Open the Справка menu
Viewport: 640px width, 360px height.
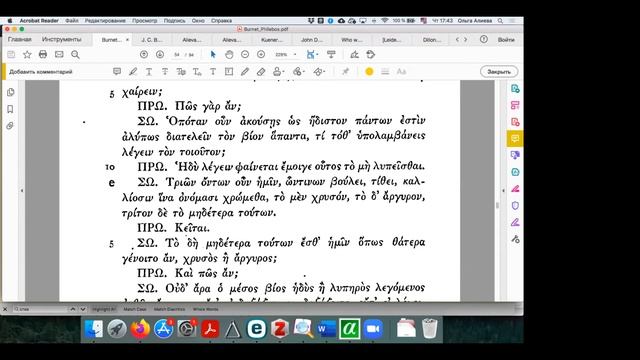click(222, 20)
